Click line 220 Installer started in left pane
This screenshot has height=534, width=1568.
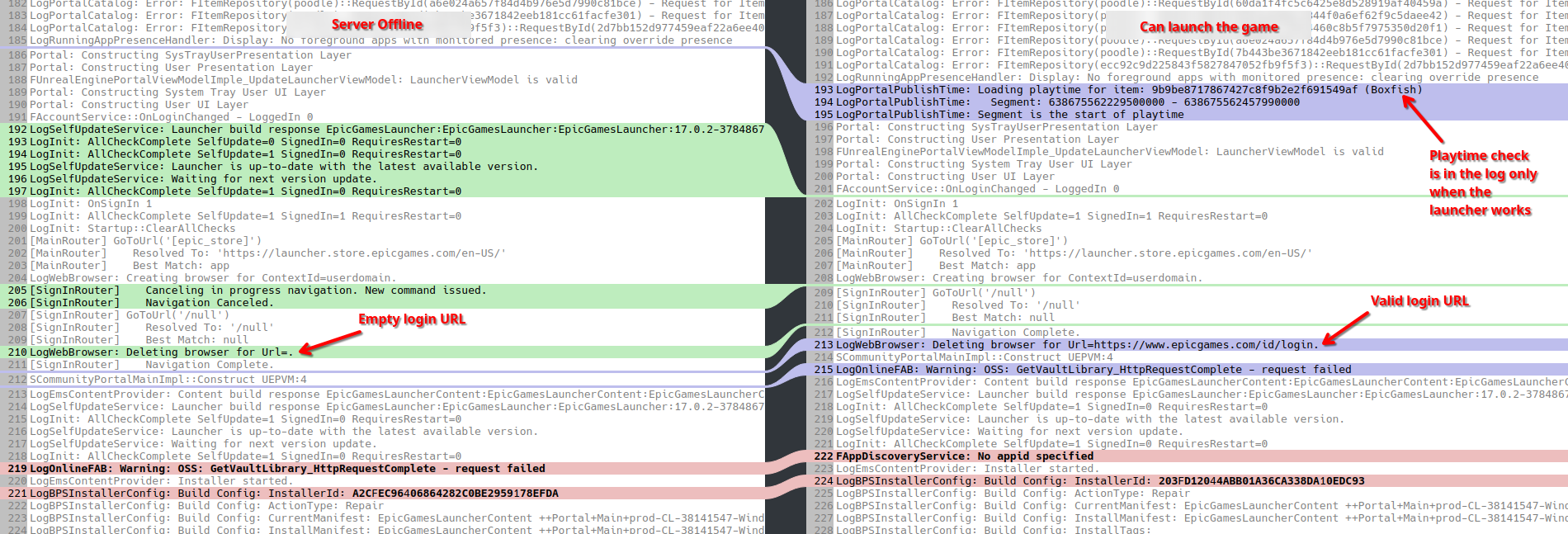tap(162, 481)
